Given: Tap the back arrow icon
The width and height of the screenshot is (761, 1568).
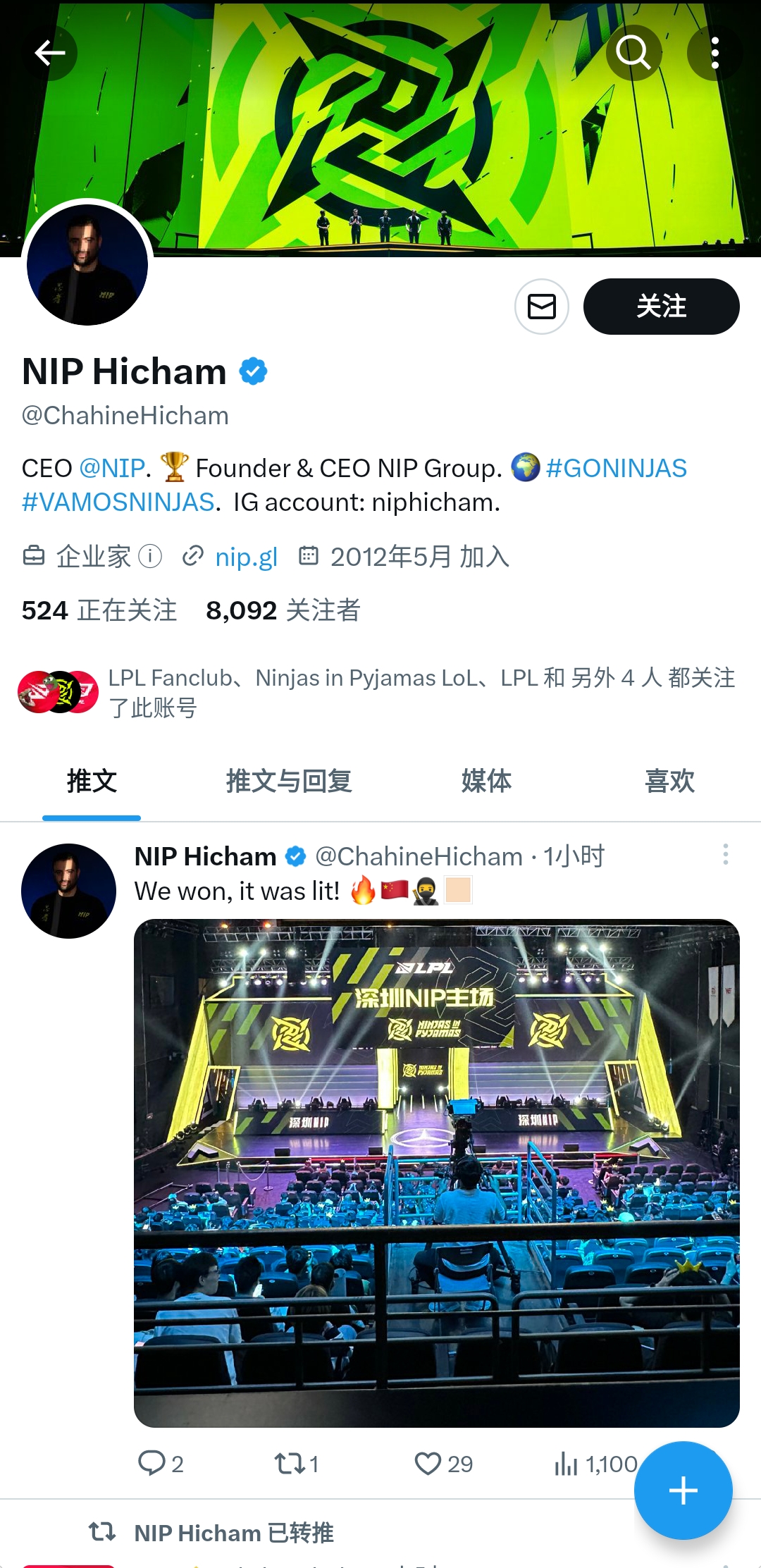Looking at the screenshot, I should (x=50, y=53).
